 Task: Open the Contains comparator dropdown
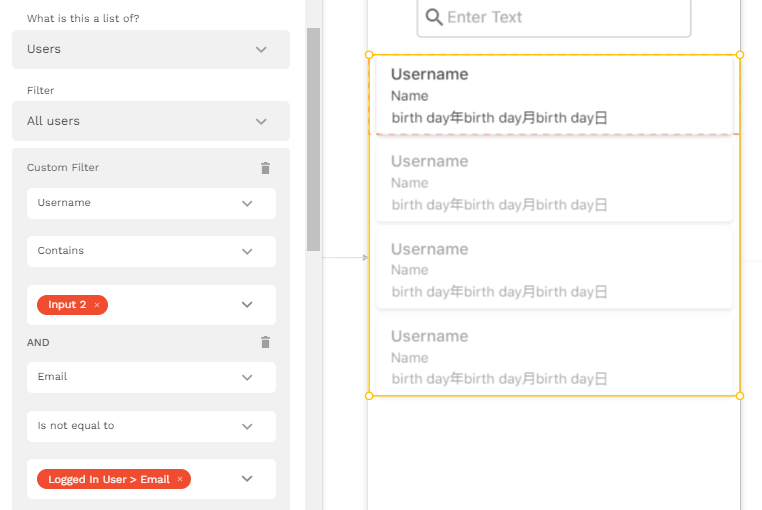(x=151, y=251)
